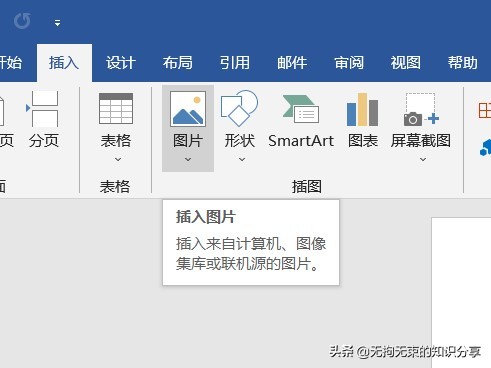Click the blank page icon labeled 页
The image size is (491, 368).
[x=2, y=110]
